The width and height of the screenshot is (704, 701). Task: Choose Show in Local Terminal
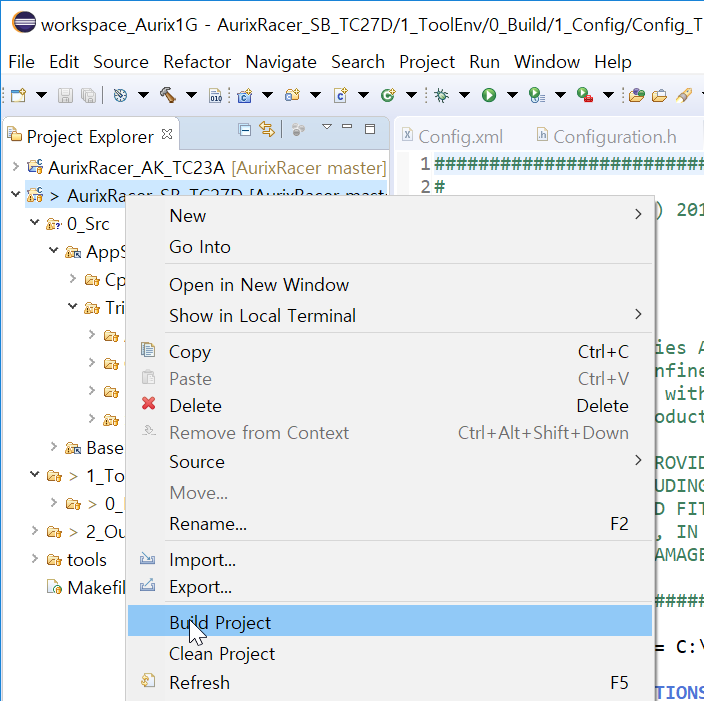point(390,316)
